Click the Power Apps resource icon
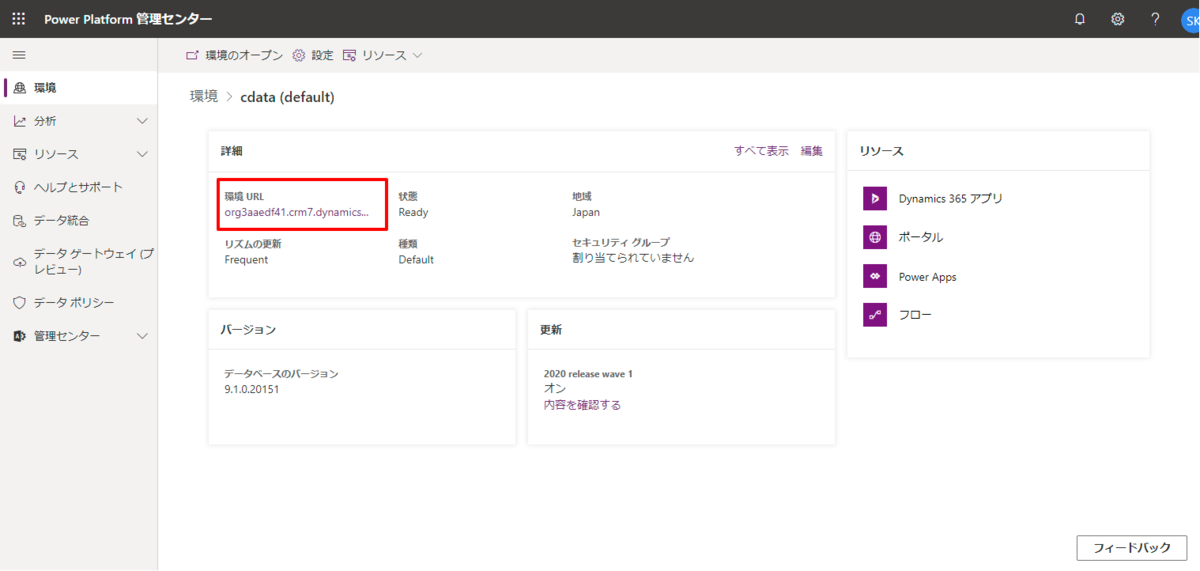 click(875, 277)
